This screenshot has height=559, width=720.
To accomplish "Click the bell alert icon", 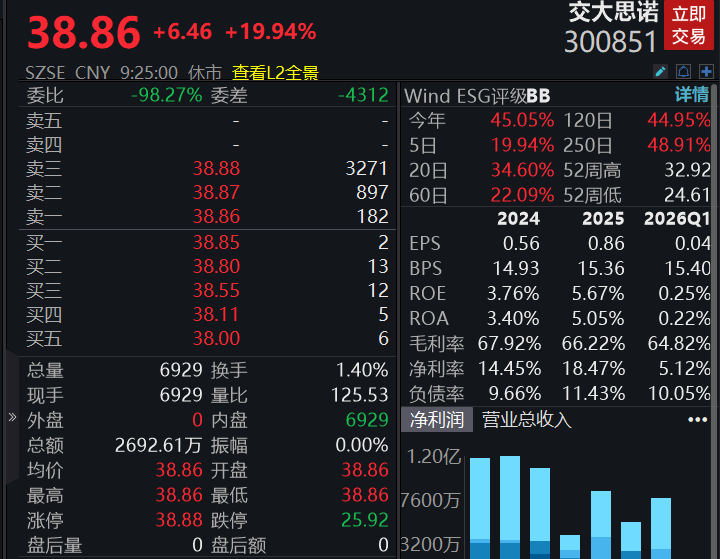I will point(683,72).
